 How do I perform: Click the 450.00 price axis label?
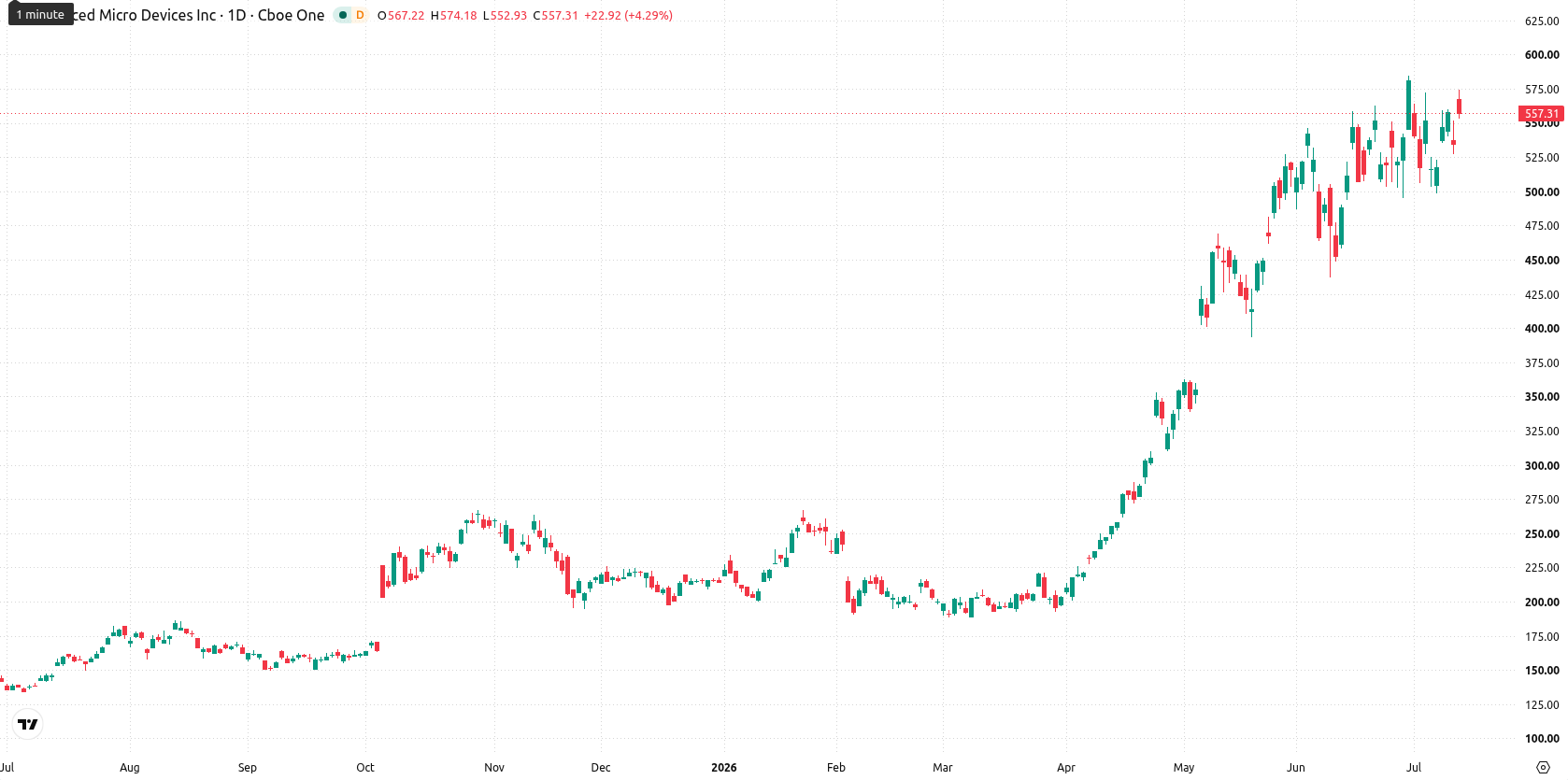pyautogui.click(x=1542, y=261)
